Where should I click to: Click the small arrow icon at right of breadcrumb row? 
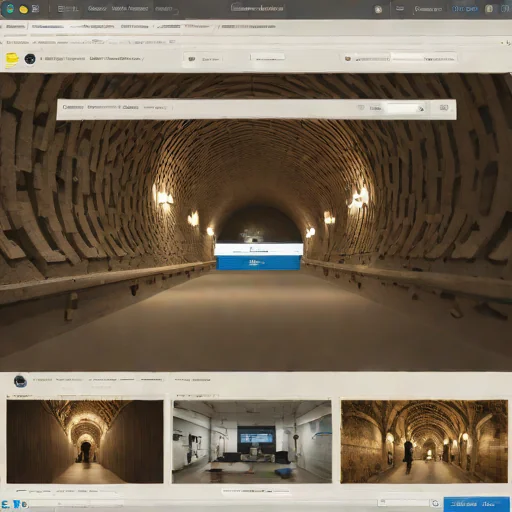(507, 43)
